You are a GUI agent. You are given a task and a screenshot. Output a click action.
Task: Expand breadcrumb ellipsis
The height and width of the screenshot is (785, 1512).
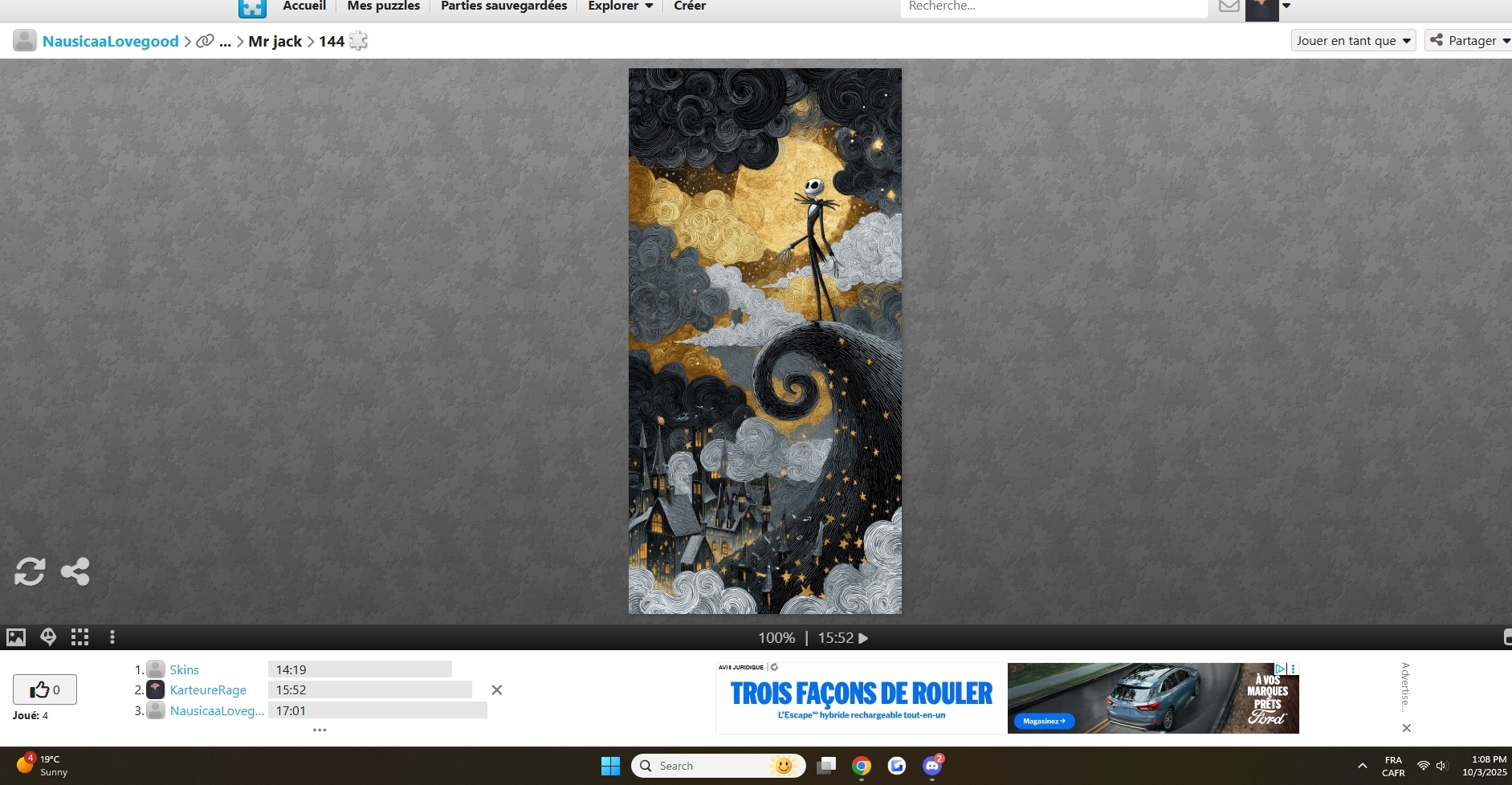(225, 42)
